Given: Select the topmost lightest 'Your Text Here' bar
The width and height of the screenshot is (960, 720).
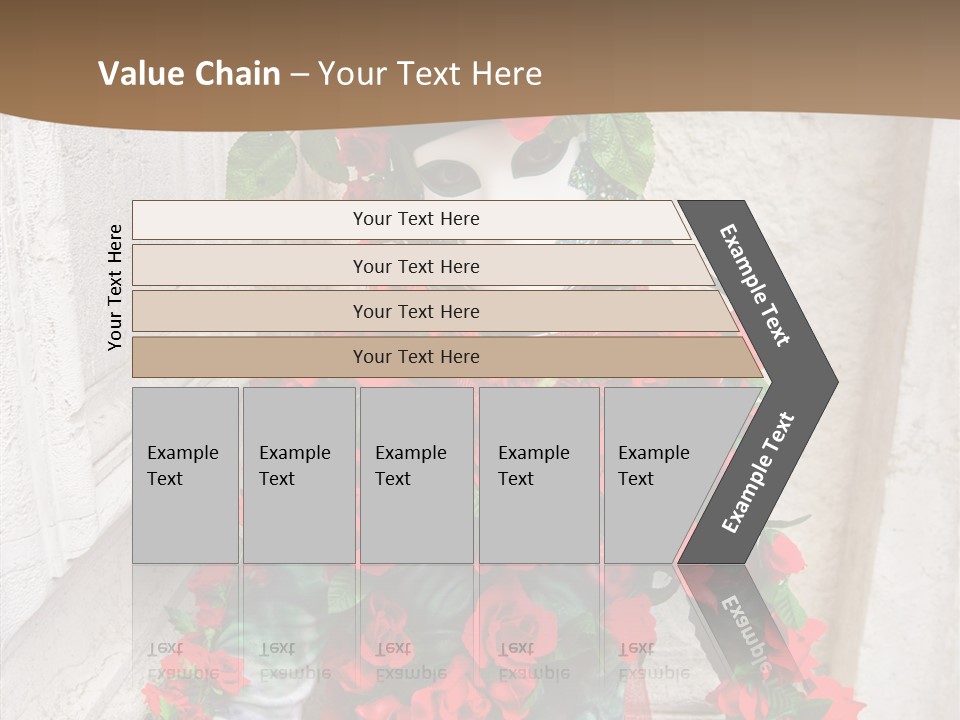Looking at the screenshot, I should pyautogui.click(x=416, y=219).
